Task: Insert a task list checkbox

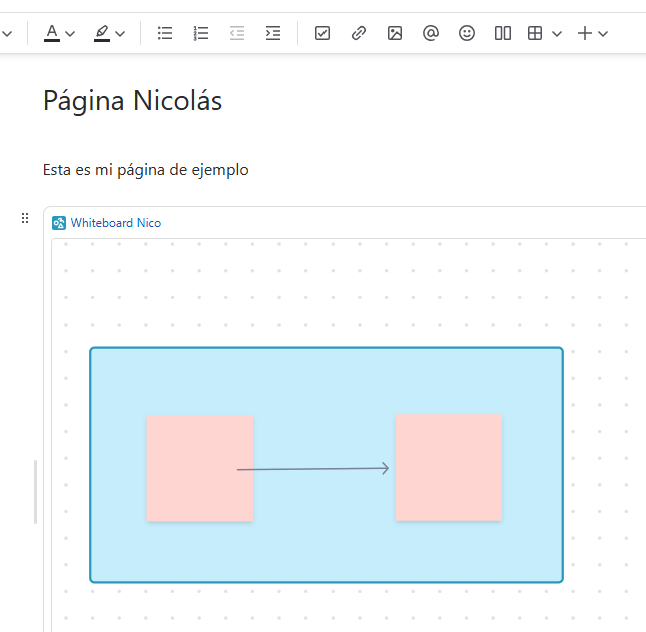Action: (322, 33)
